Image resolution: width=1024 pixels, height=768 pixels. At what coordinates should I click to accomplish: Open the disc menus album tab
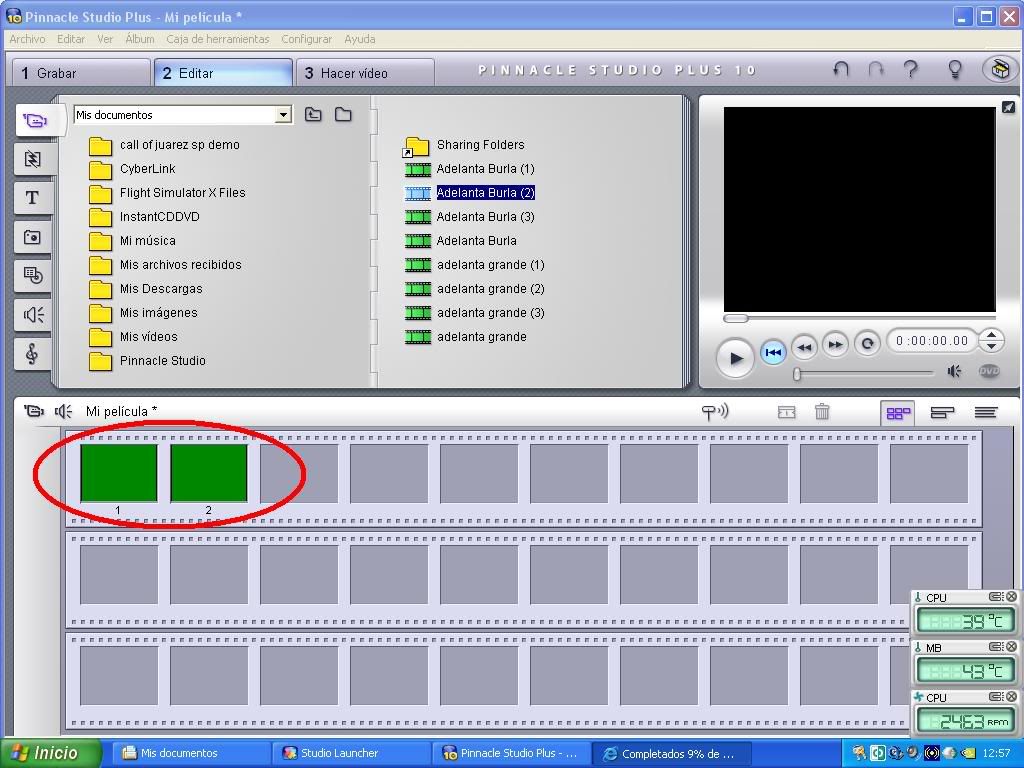tap(33, 276)
